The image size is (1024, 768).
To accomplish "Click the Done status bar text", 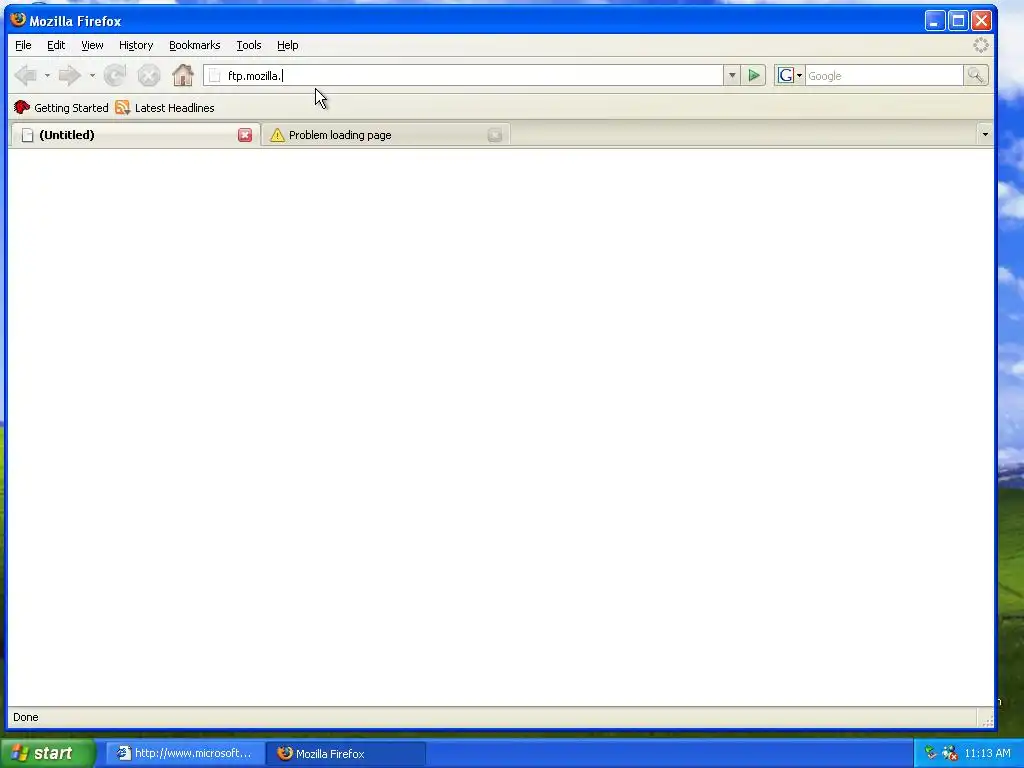I will click(25, 717).
